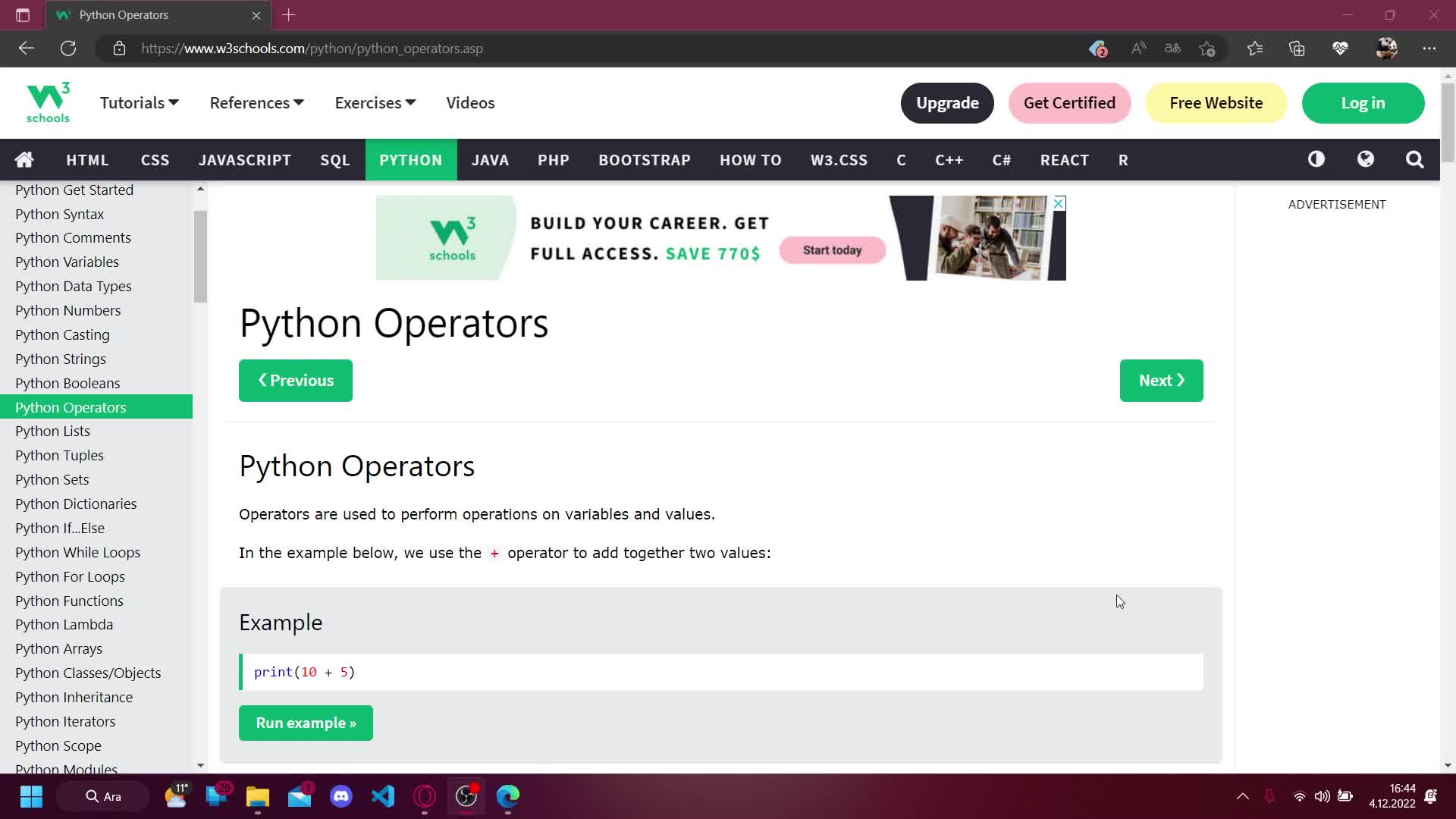Open shopping coupons icon in address bar
Image resolution: width=1456 pixels, height=819 pixels.
pyautogui.click(x=1098, y=49)
